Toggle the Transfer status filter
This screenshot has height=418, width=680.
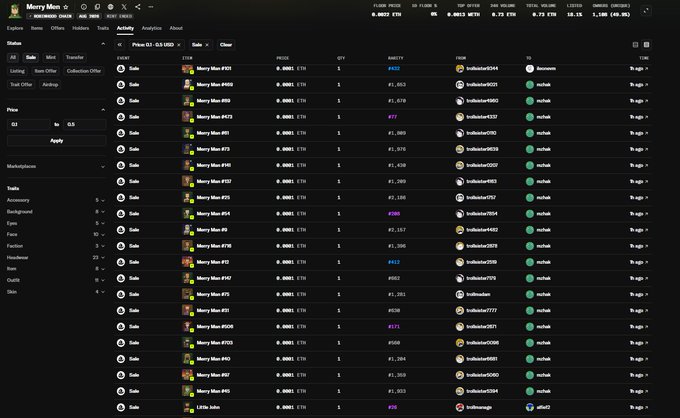(75, 57)
